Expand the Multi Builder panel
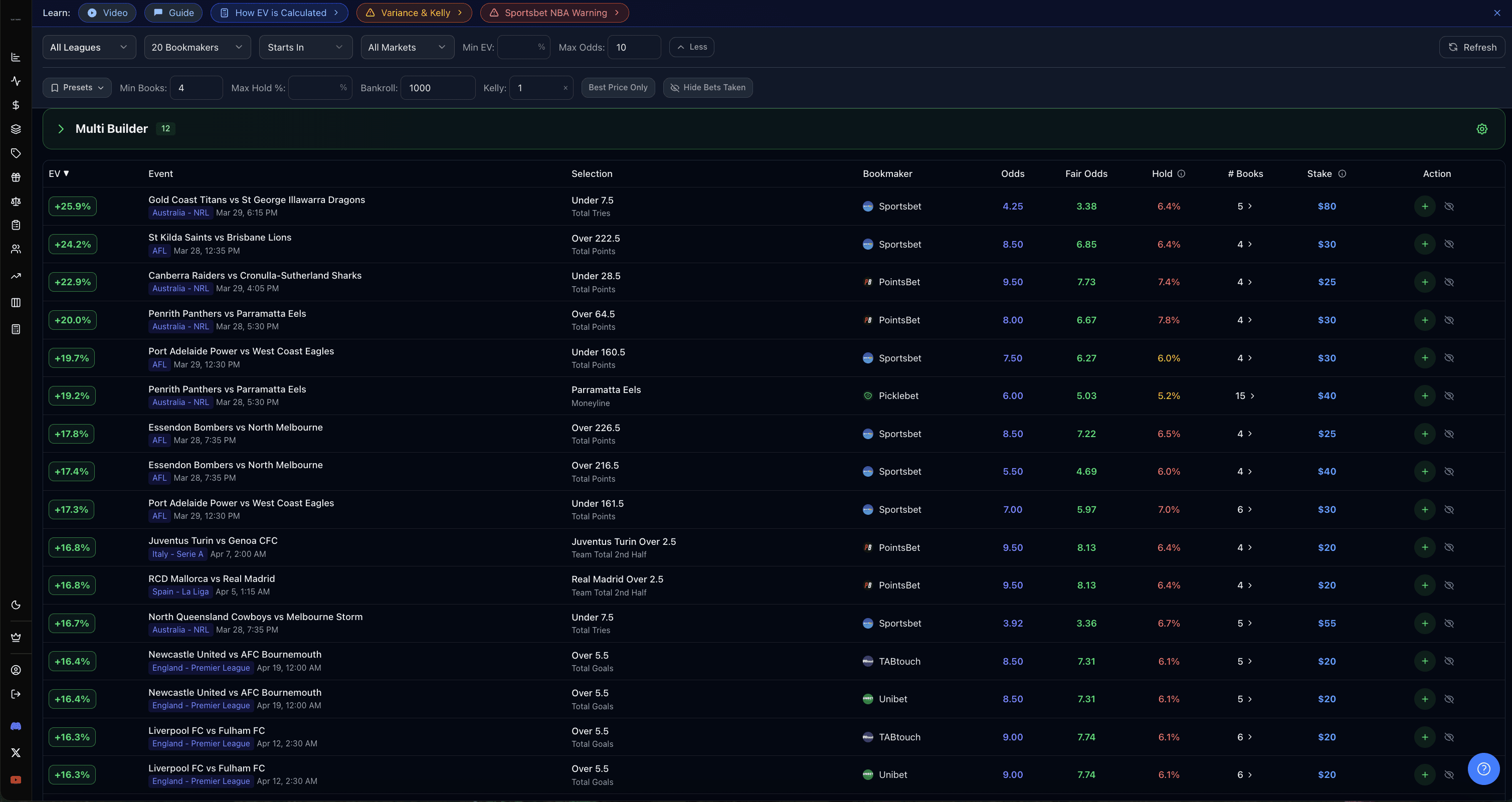 [61, 129]
